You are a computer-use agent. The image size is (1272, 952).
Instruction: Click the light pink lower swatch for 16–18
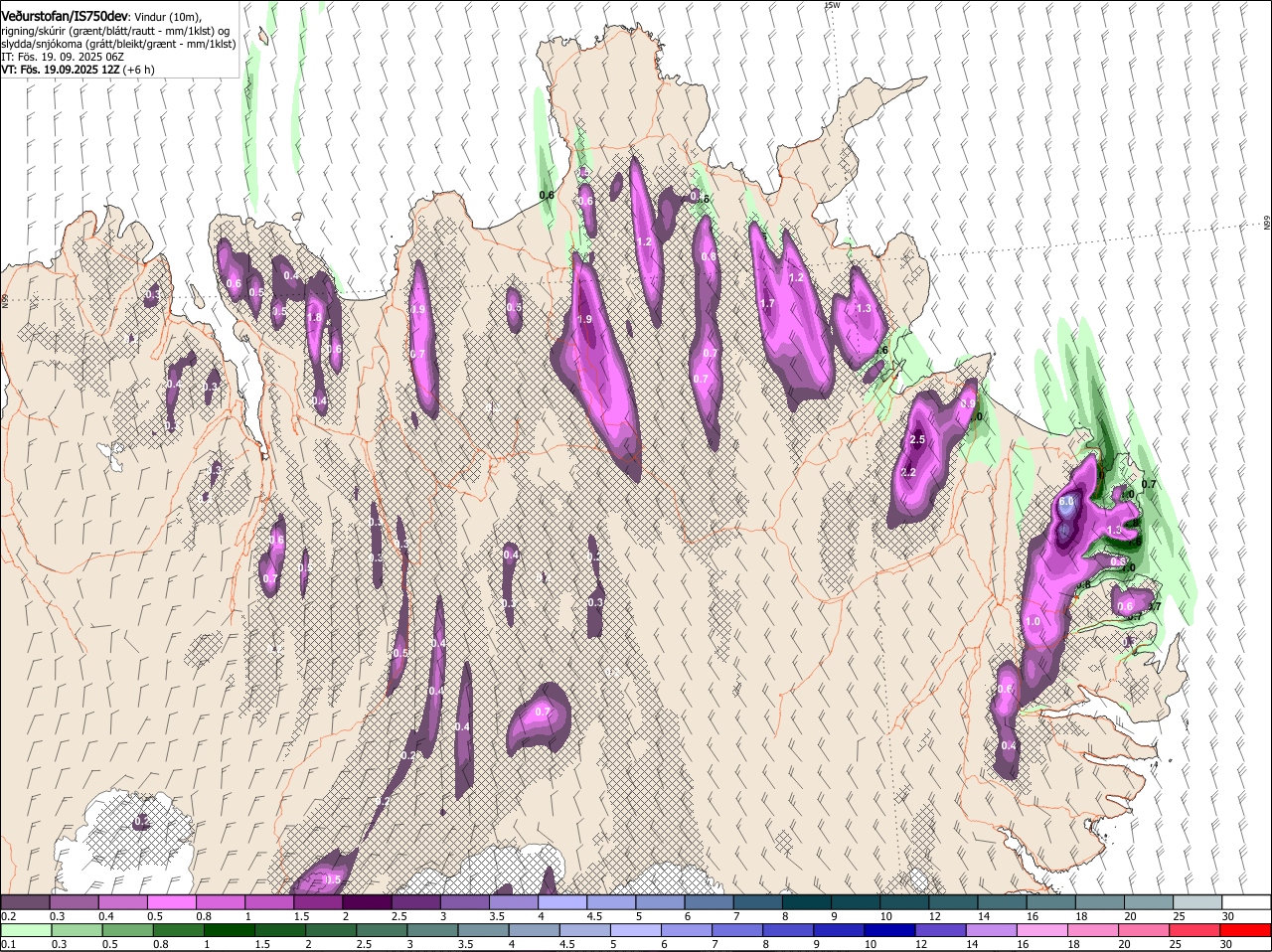click(1043, 930)
